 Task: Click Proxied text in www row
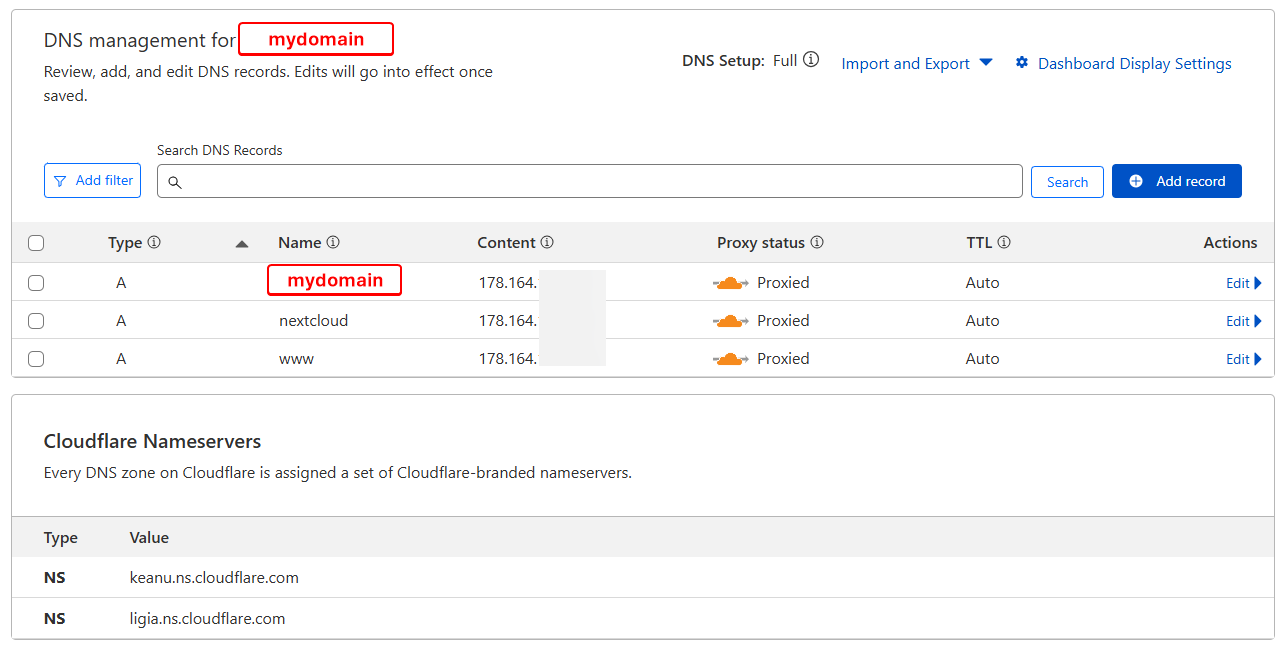tap(783, 359)
